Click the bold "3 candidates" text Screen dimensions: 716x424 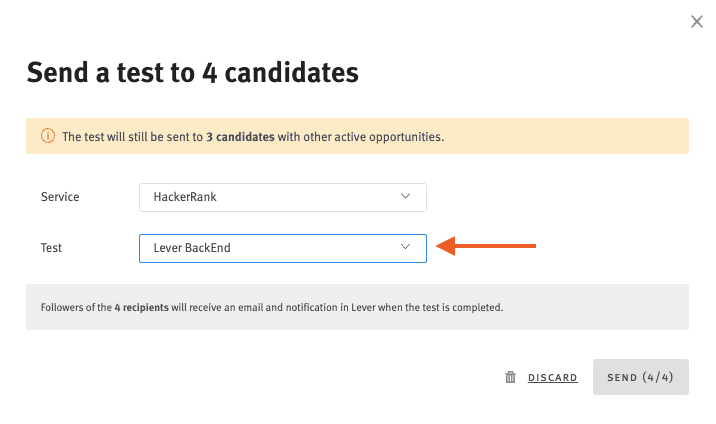pos(240,136)
